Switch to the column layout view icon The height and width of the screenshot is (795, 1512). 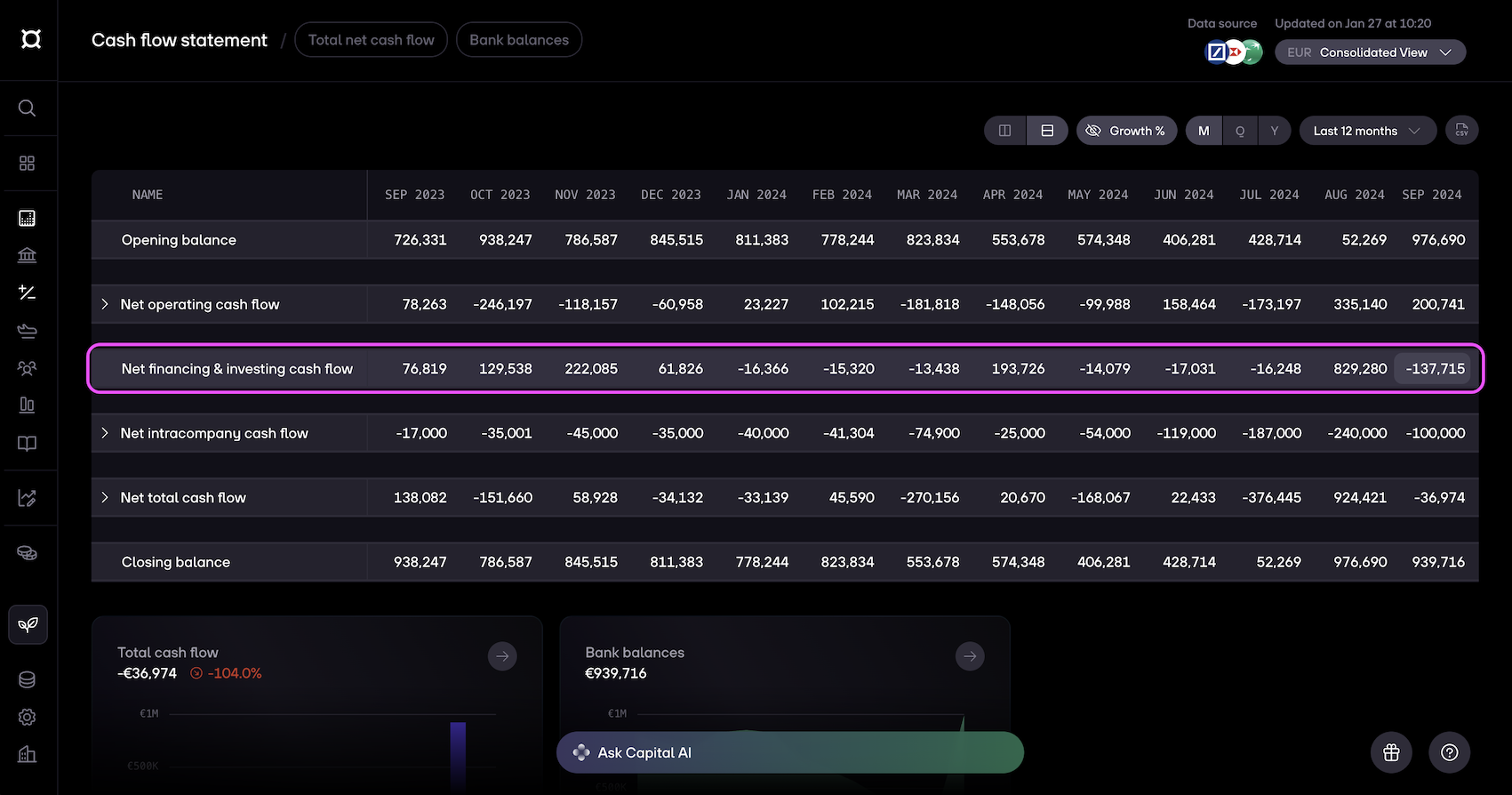[x=1005, y=131]
